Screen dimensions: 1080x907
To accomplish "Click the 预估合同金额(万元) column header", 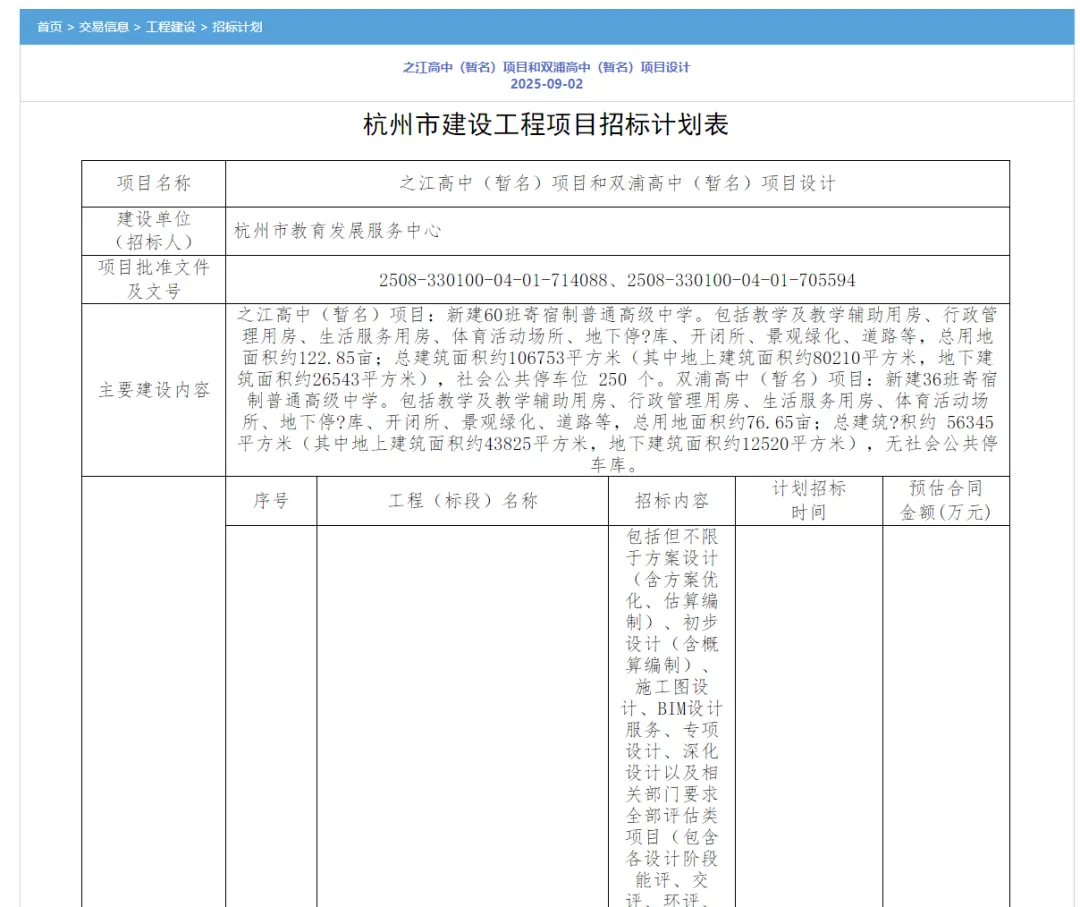I will pyautogui.click(x=946, y=501).
